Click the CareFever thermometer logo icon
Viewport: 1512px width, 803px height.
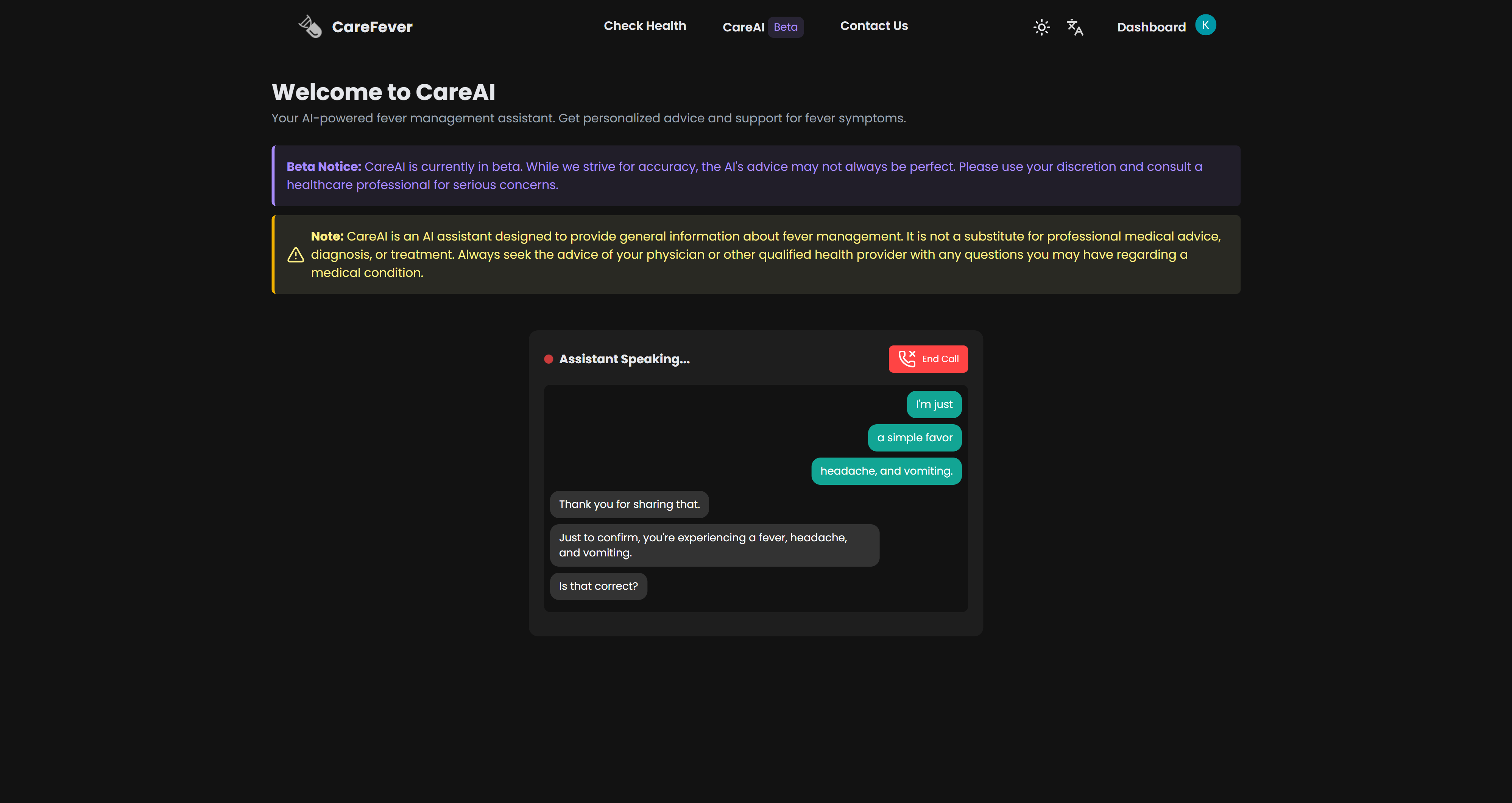point(310,27)
